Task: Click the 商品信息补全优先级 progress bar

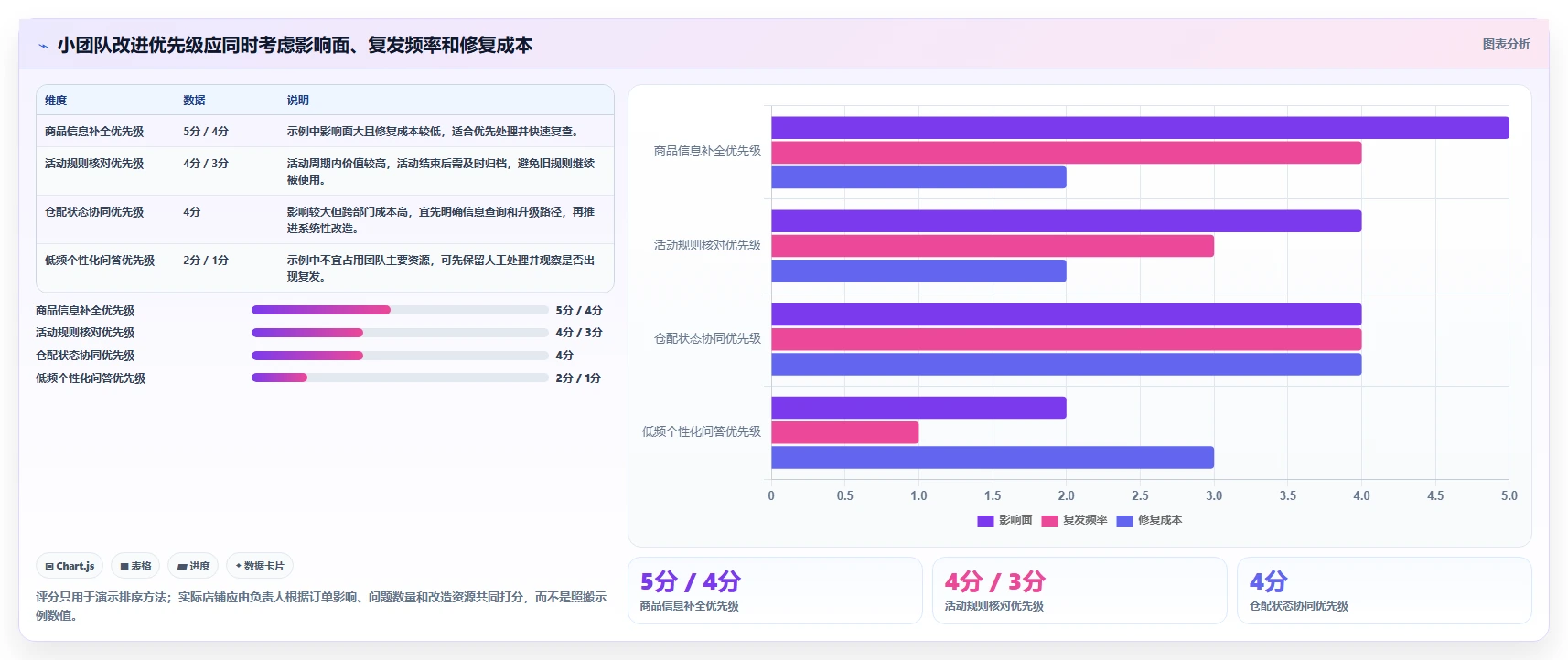Action: click(400, 310)
